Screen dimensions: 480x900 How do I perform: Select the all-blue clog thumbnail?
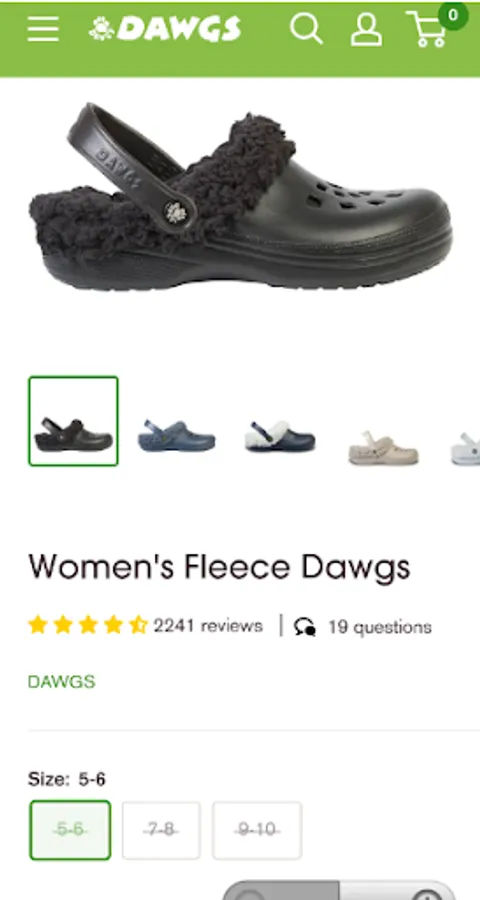[x=176, y=435]
